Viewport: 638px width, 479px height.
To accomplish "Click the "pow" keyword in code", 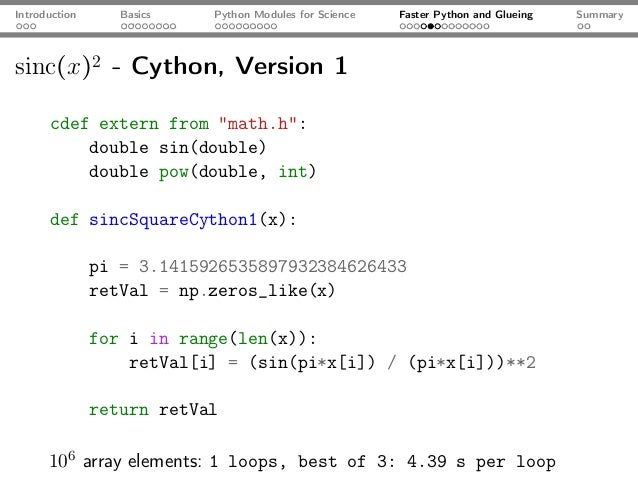I will tap(174, 173).
